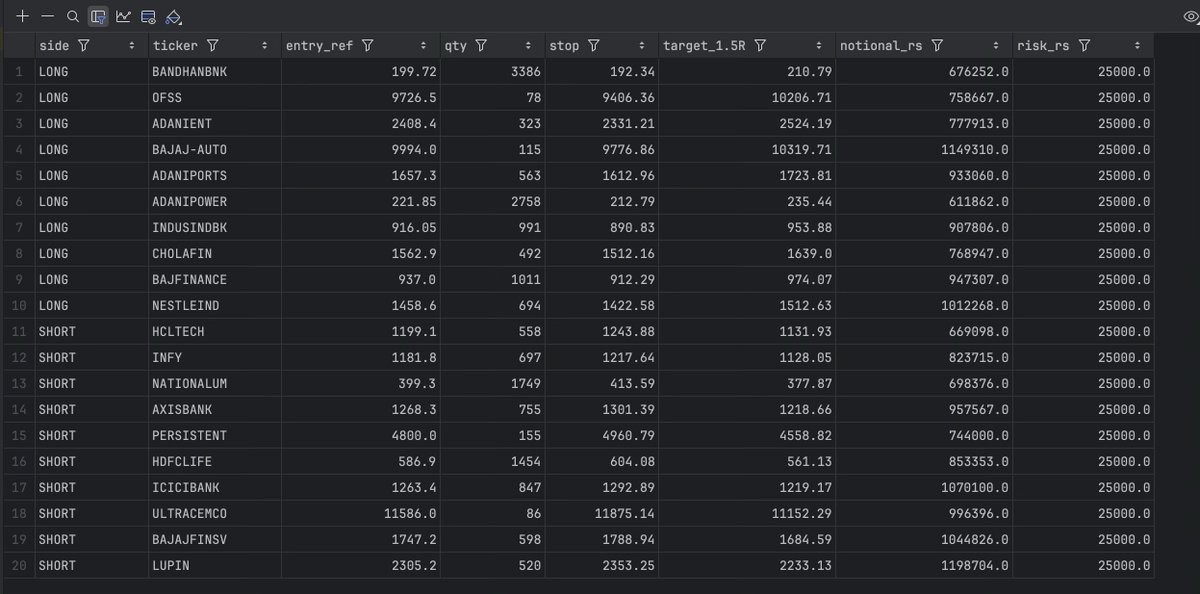Click the filter icon on side column
The image size is (1200, 594).
(83, 46)
